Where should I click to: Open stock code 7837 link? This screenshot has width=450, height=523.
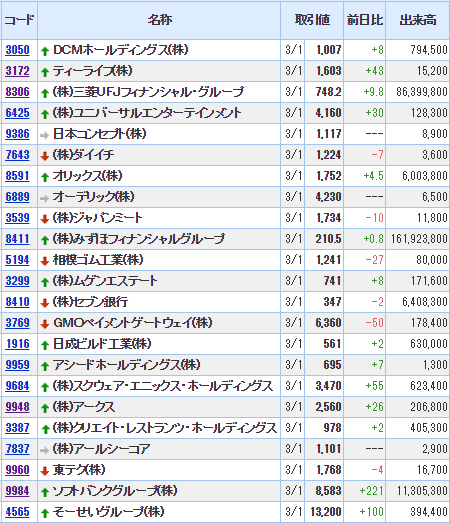click(17, 449)
